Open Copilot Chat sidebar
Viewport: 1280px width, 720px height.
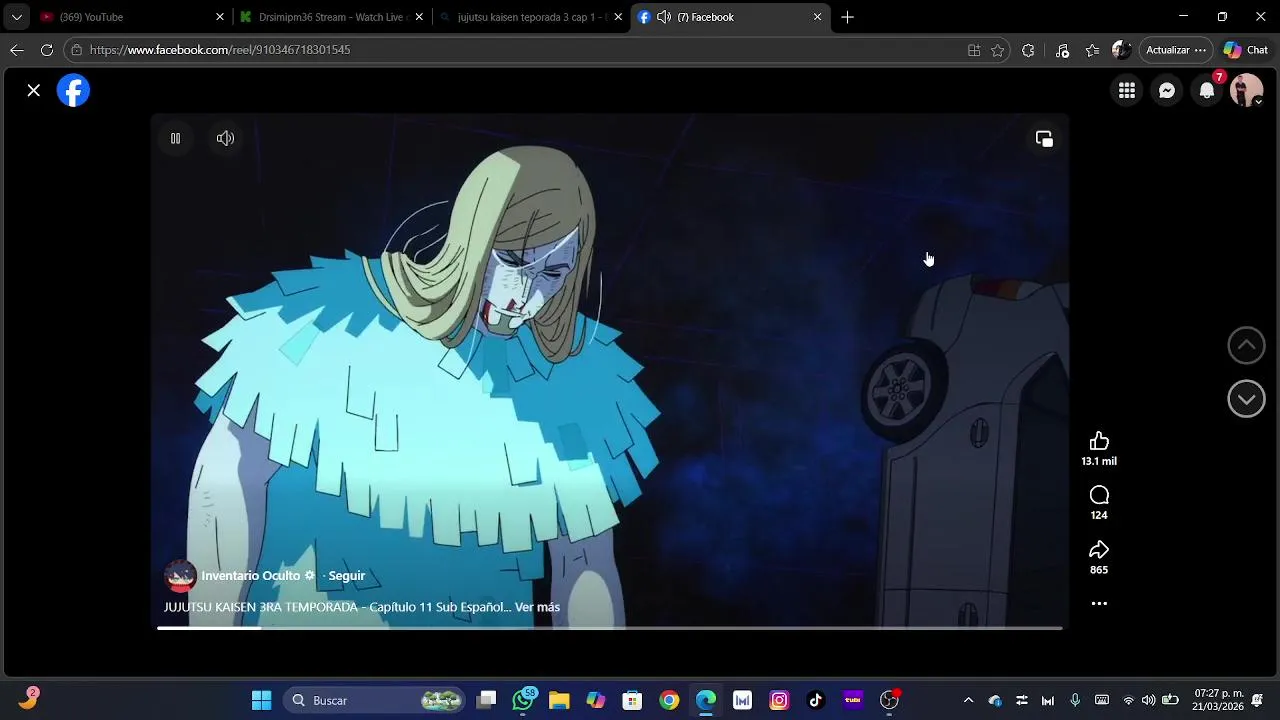pos(1246,50)
